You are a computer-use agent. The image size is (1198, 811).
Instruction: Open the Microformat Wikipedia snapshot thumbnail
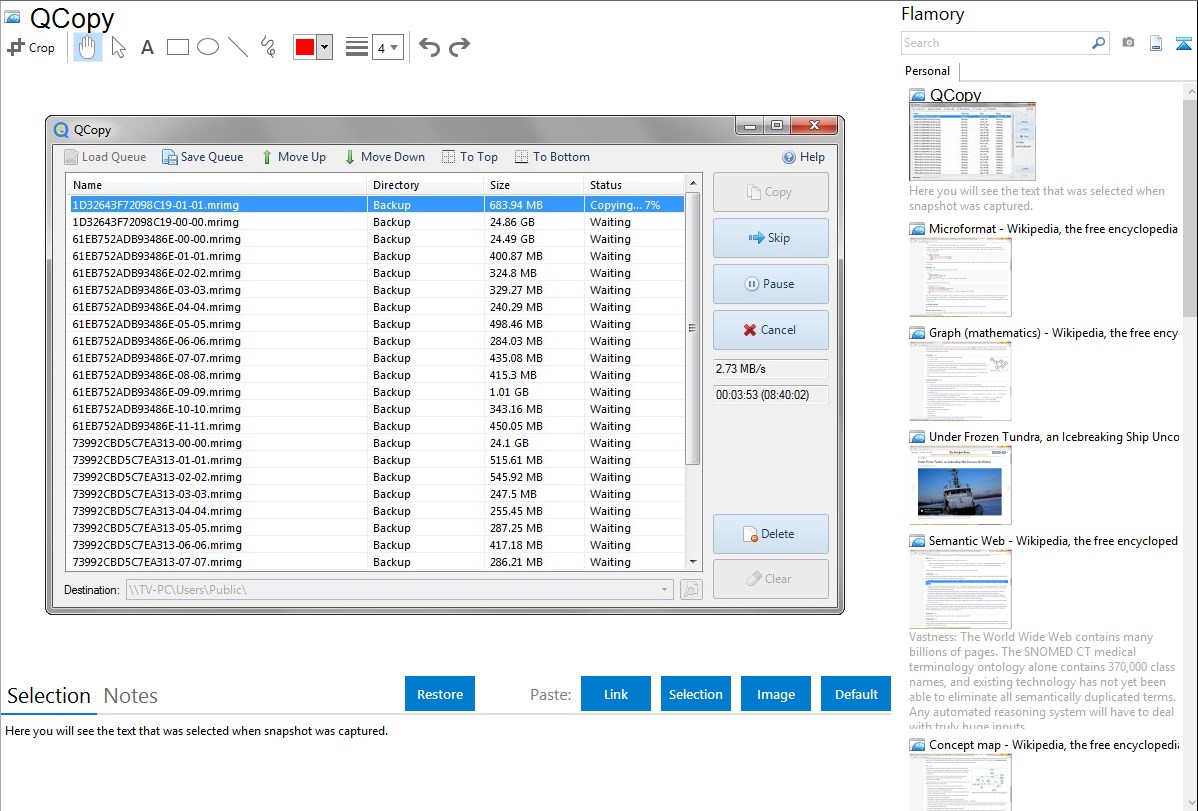pyautogui.click(x=960, y=277)
